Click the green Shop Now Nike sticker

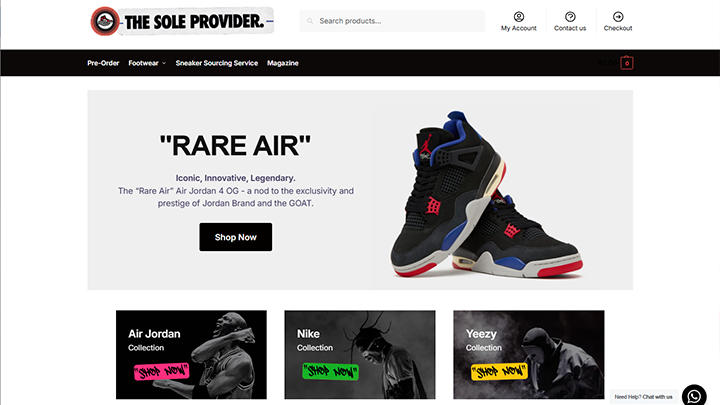[330, 371]
